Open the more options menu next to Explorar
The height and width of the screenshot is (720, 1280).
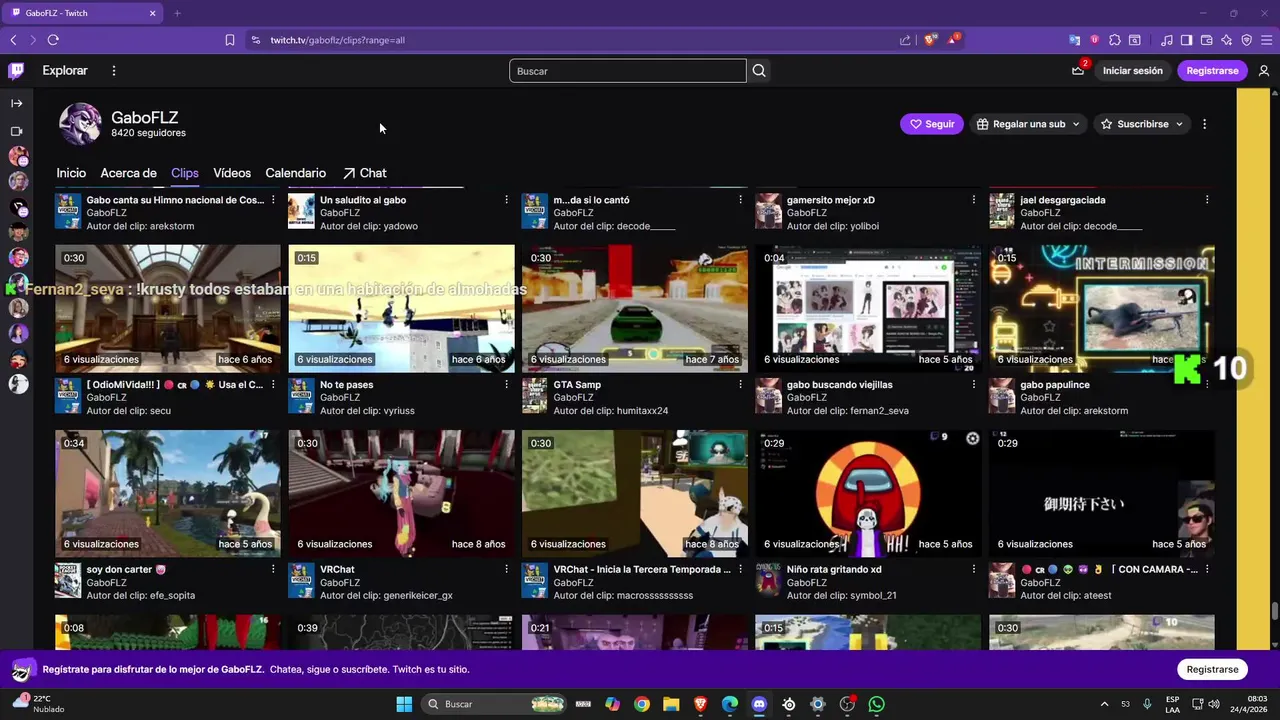tap(114, 71)
